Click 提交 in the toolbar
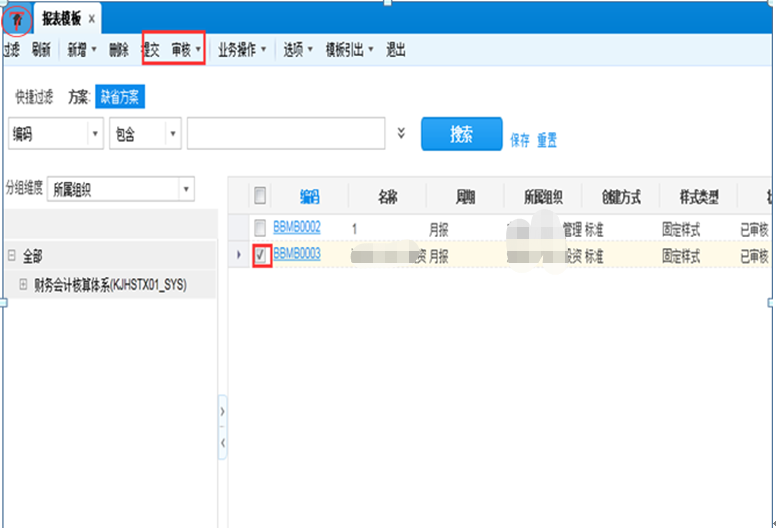This screenshot has width=776, height=531. click(150, 49)
